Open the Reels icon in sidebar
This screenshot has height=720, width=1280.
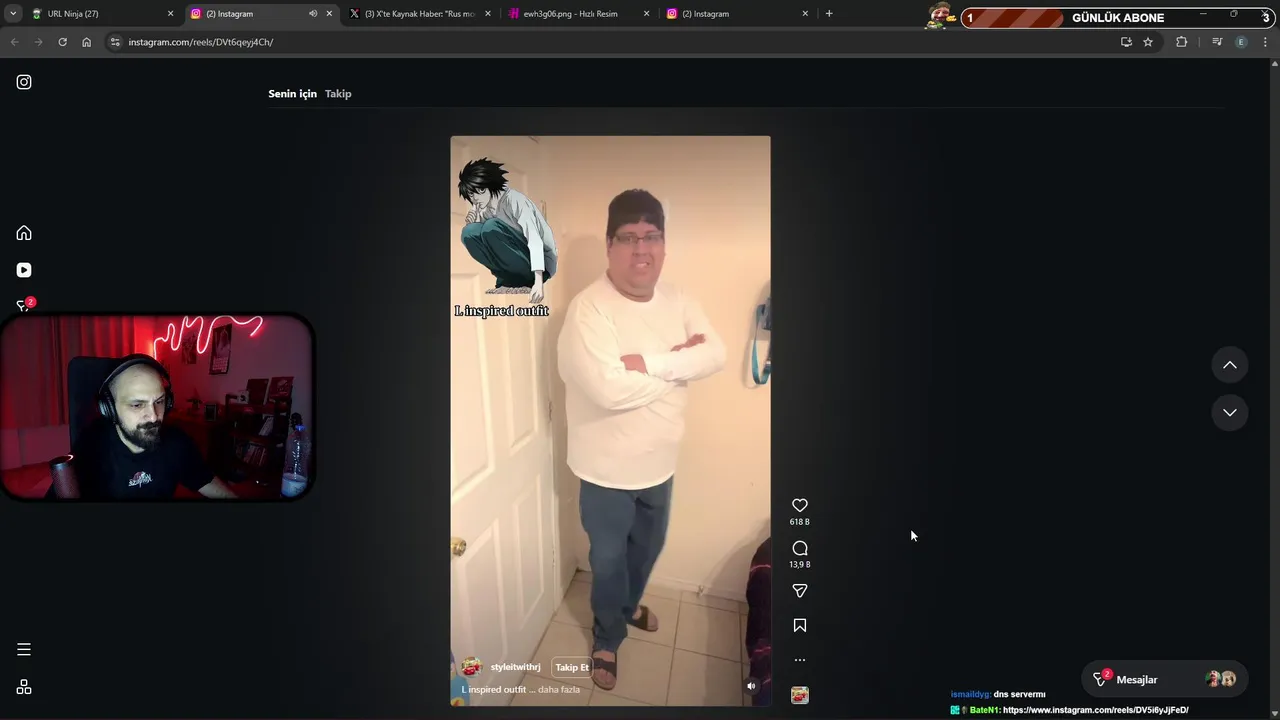[x=24, y=270]
